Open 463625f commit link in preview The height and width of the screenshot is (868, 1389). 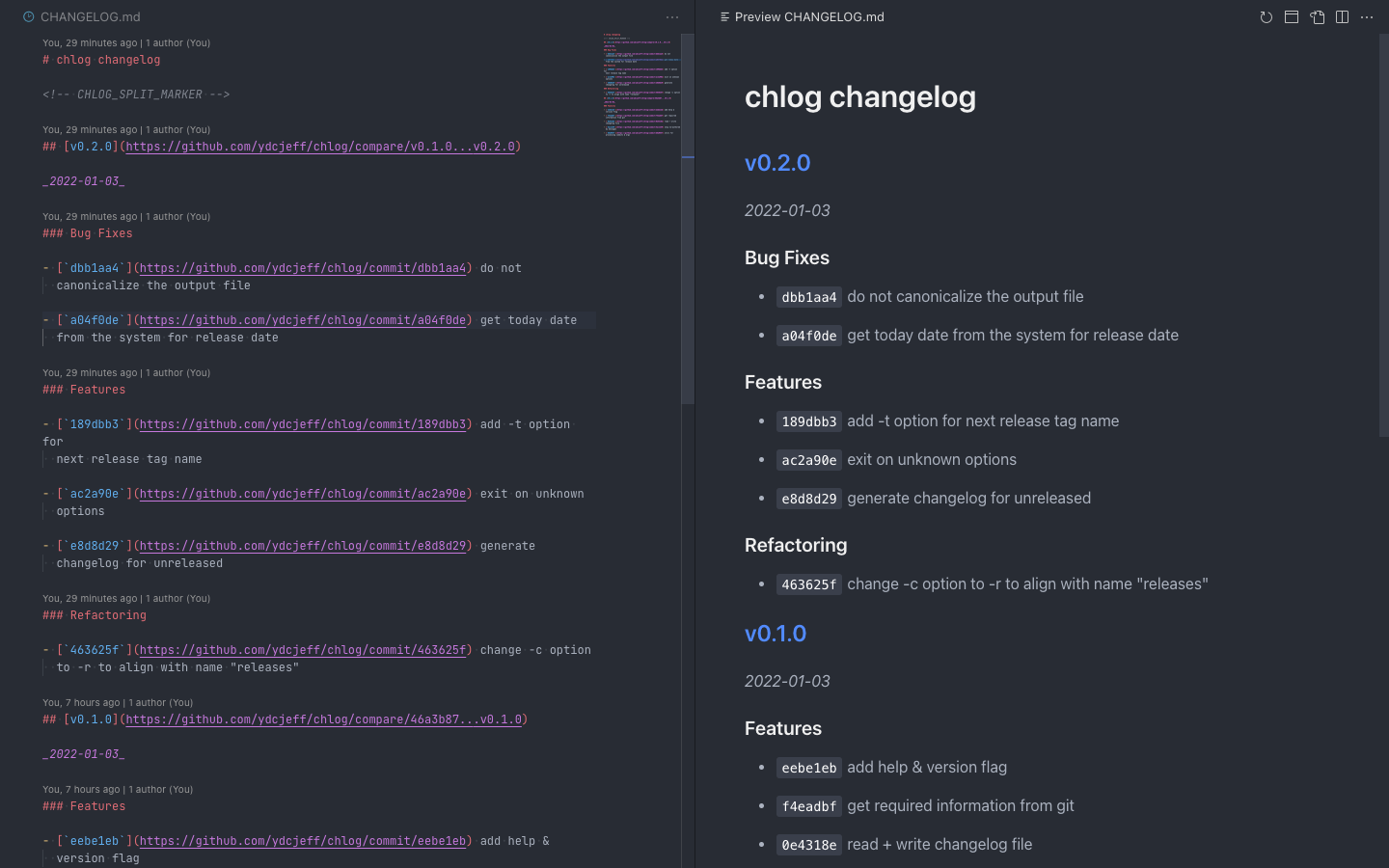pyautogui.click(x=809, y=584)
